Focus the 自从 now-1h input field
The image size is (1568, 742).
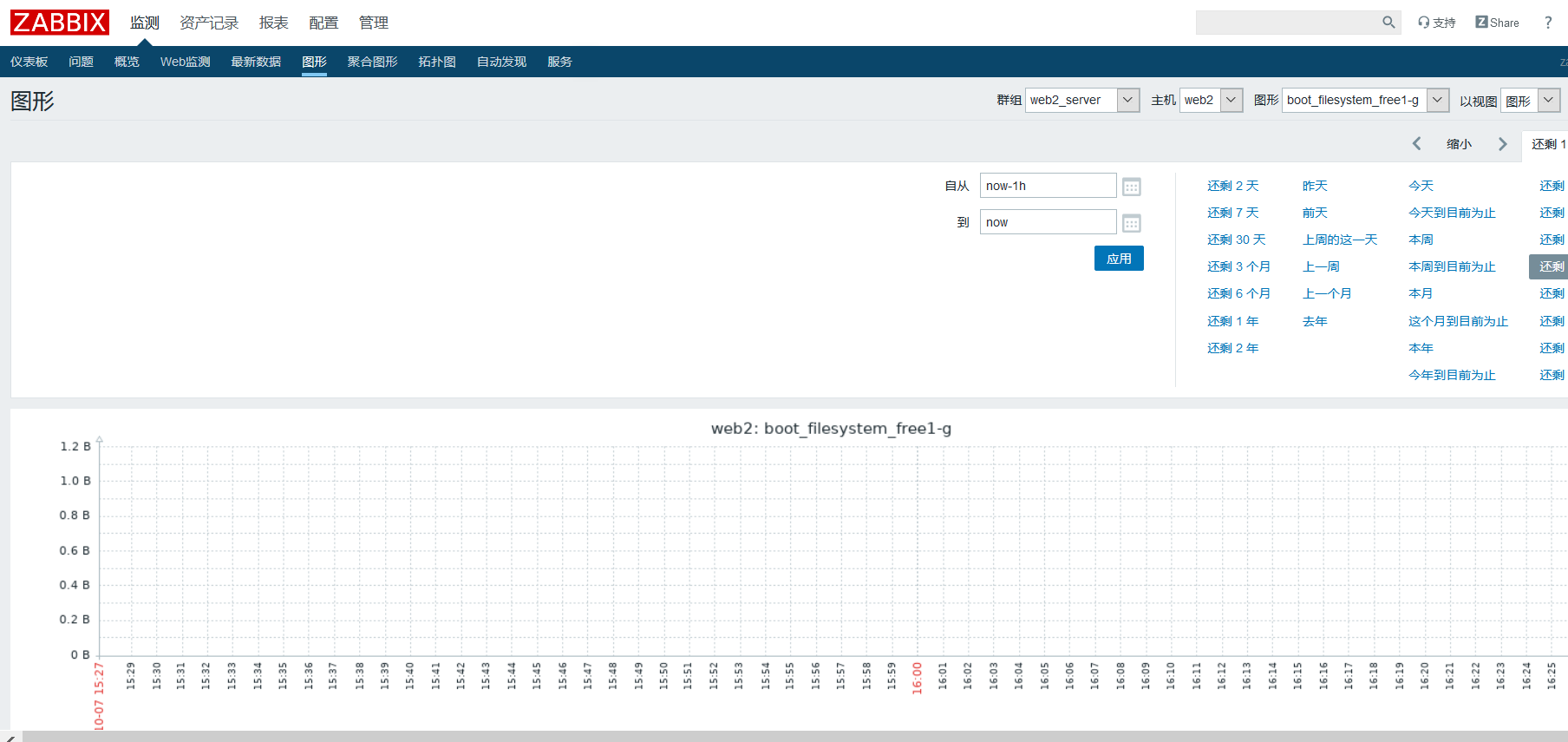1048,186
